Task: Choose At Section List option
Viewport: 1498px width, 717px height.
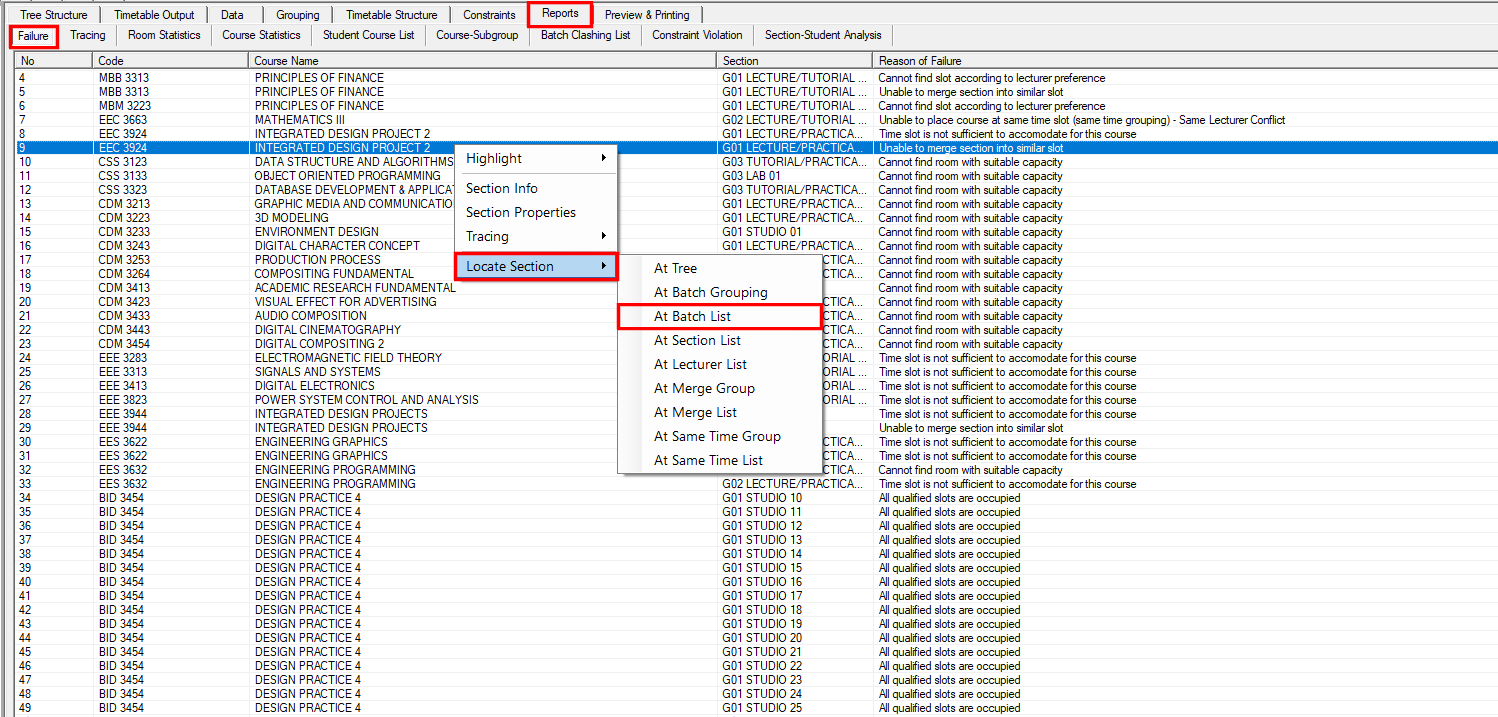Action: 719,340
